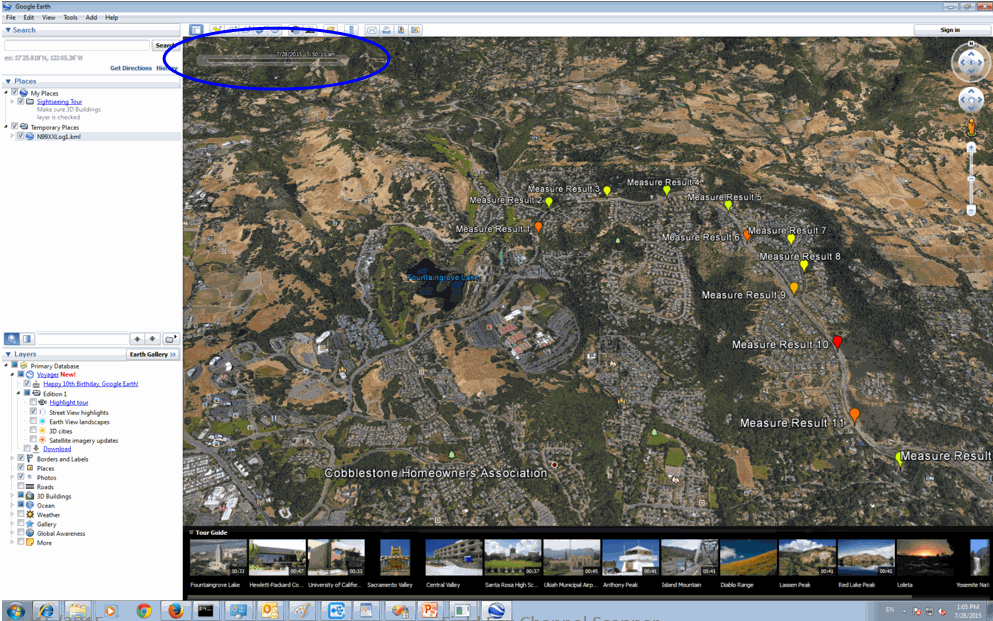993x621 pixels.
Task: Click the zoom slider track
Action: click(x=971, y=179)
